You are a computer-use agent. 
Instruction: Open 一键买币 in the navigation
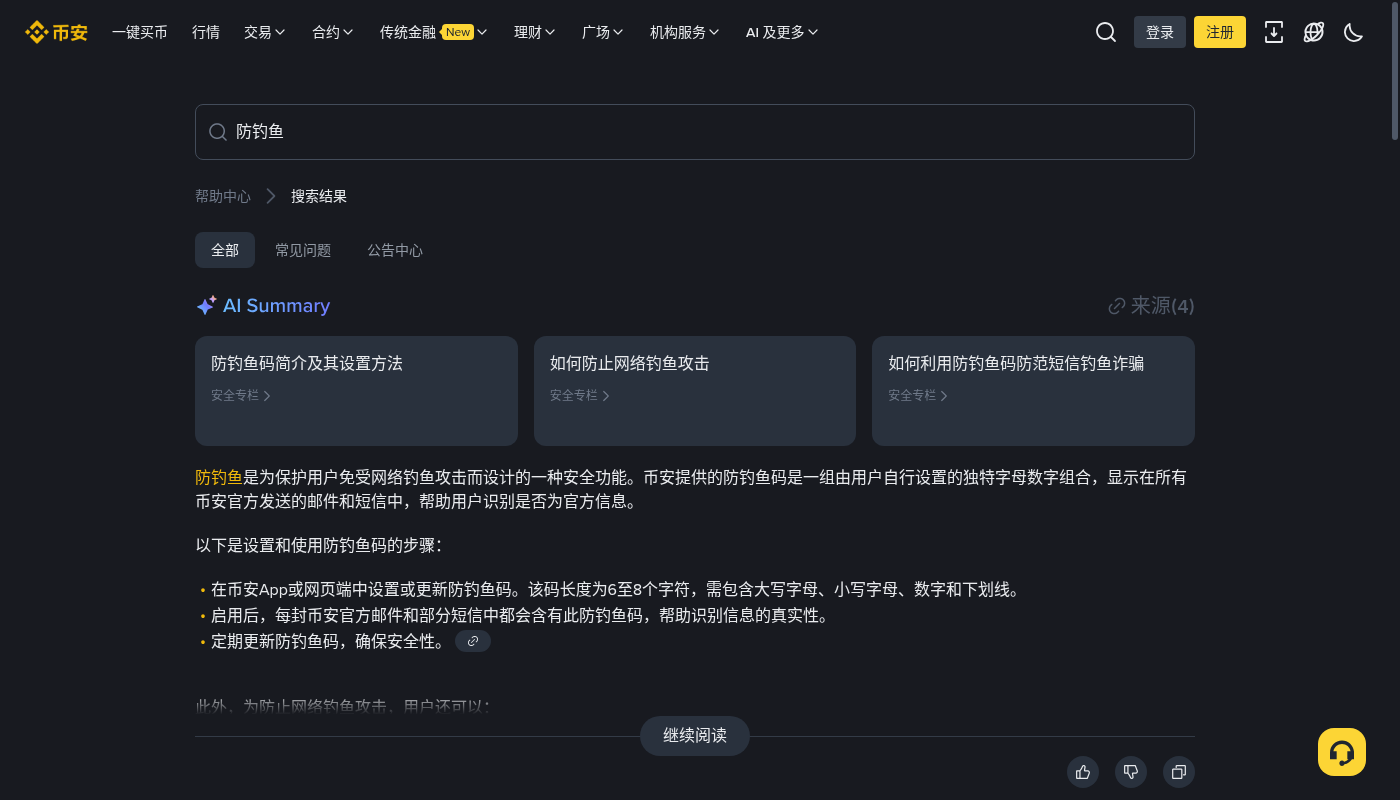(140, 32)
